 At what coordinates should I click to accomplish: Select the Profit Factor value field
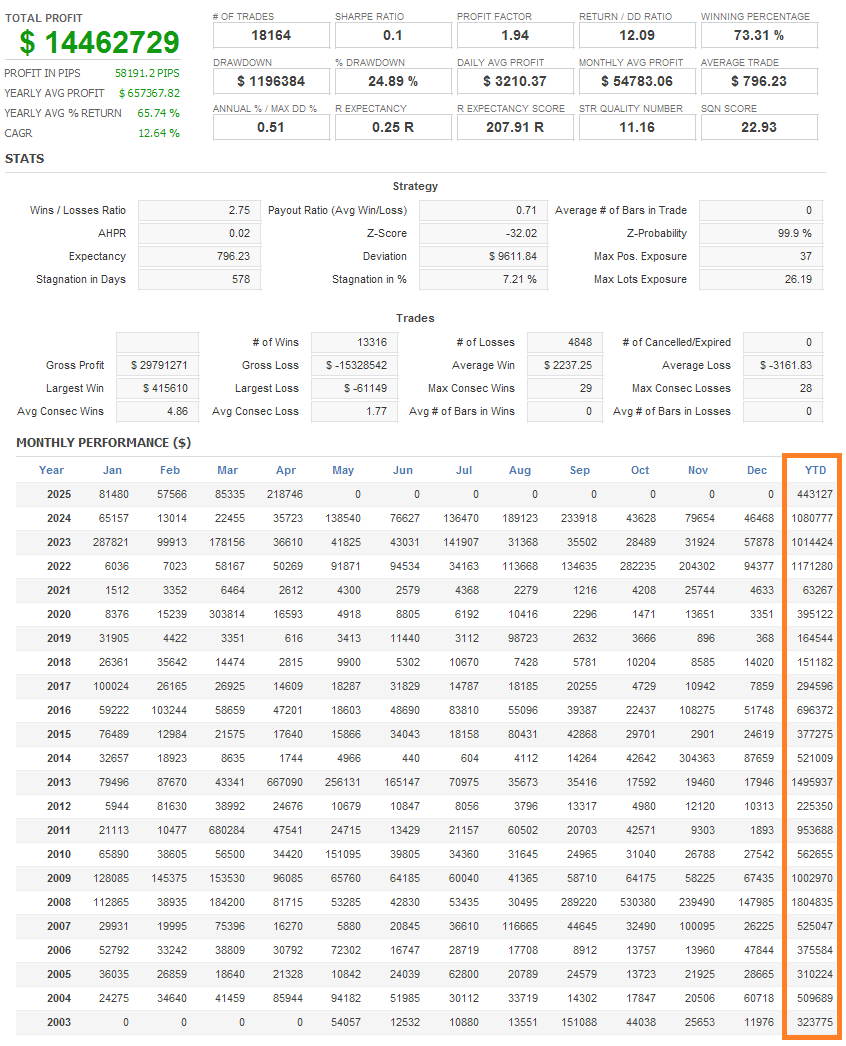click(x=515, y=36)
